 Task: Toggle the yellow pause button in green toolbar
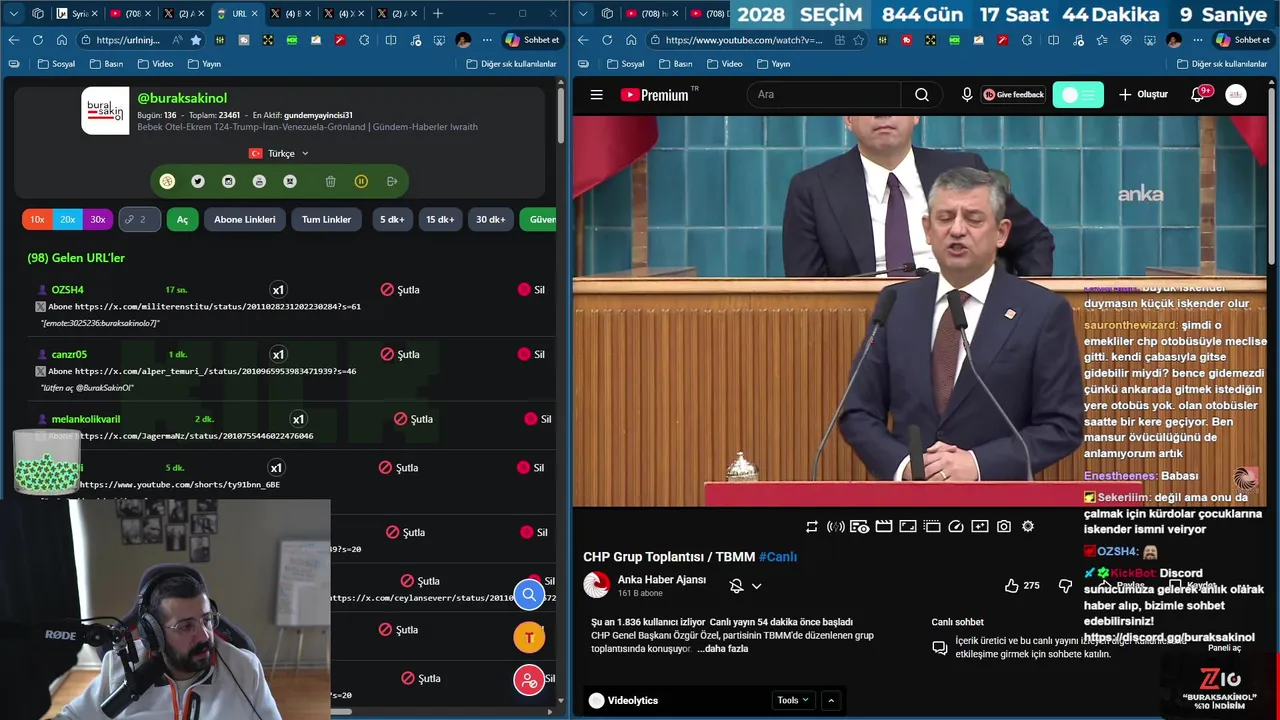[361, 181]
